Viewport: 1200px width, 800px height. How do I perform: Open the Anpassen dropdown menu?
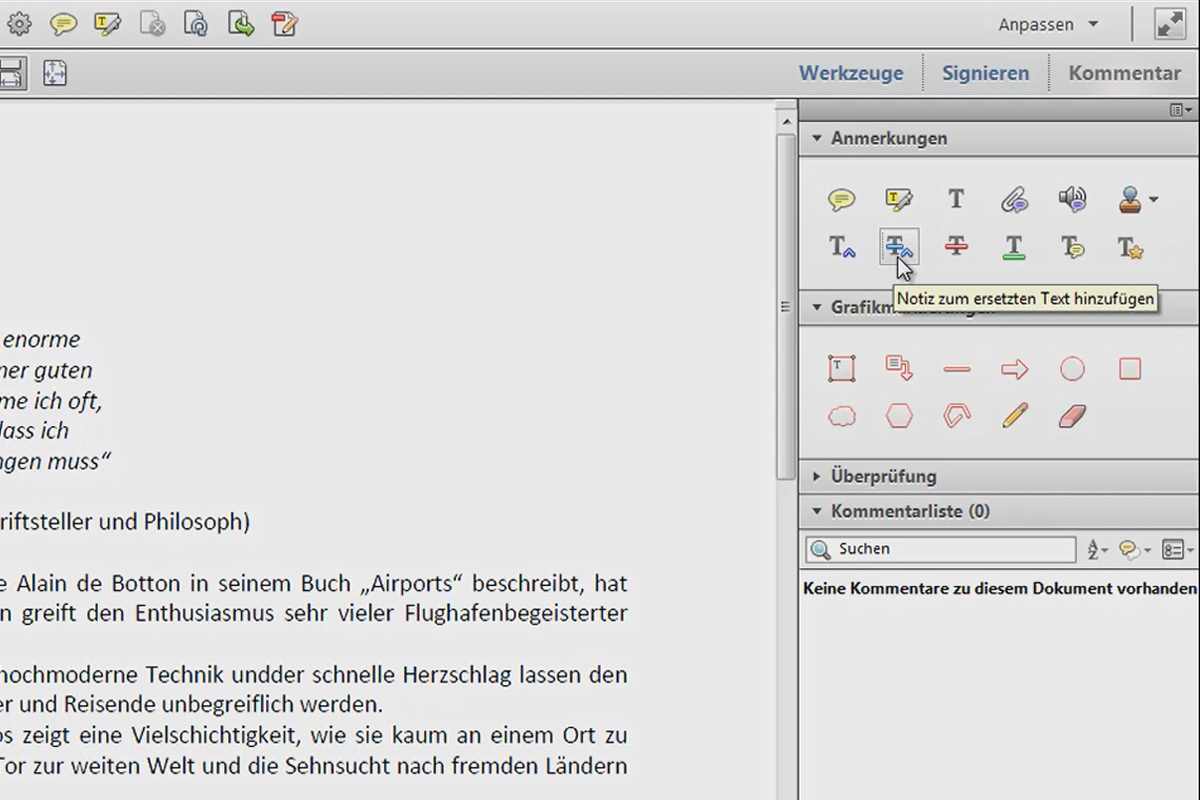coord(1048,24)
